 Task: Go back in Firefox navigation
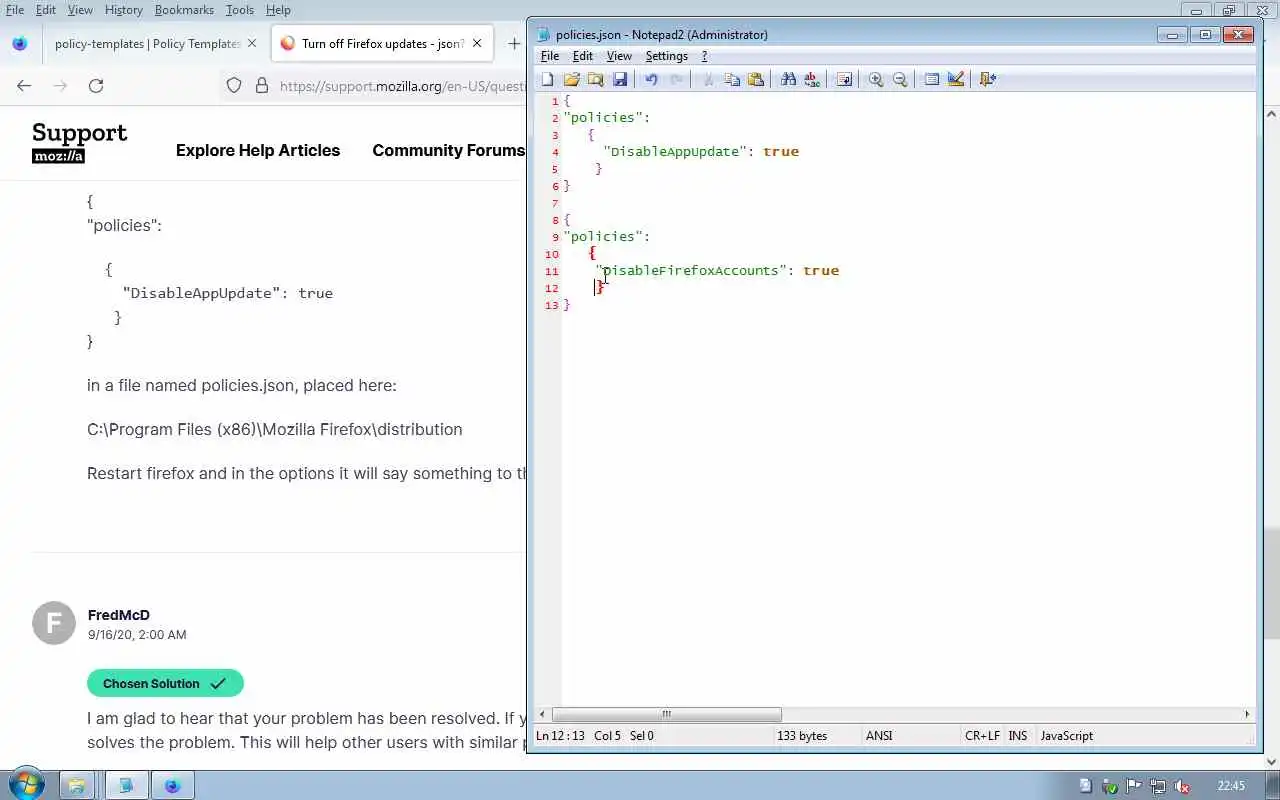[24, 86]
